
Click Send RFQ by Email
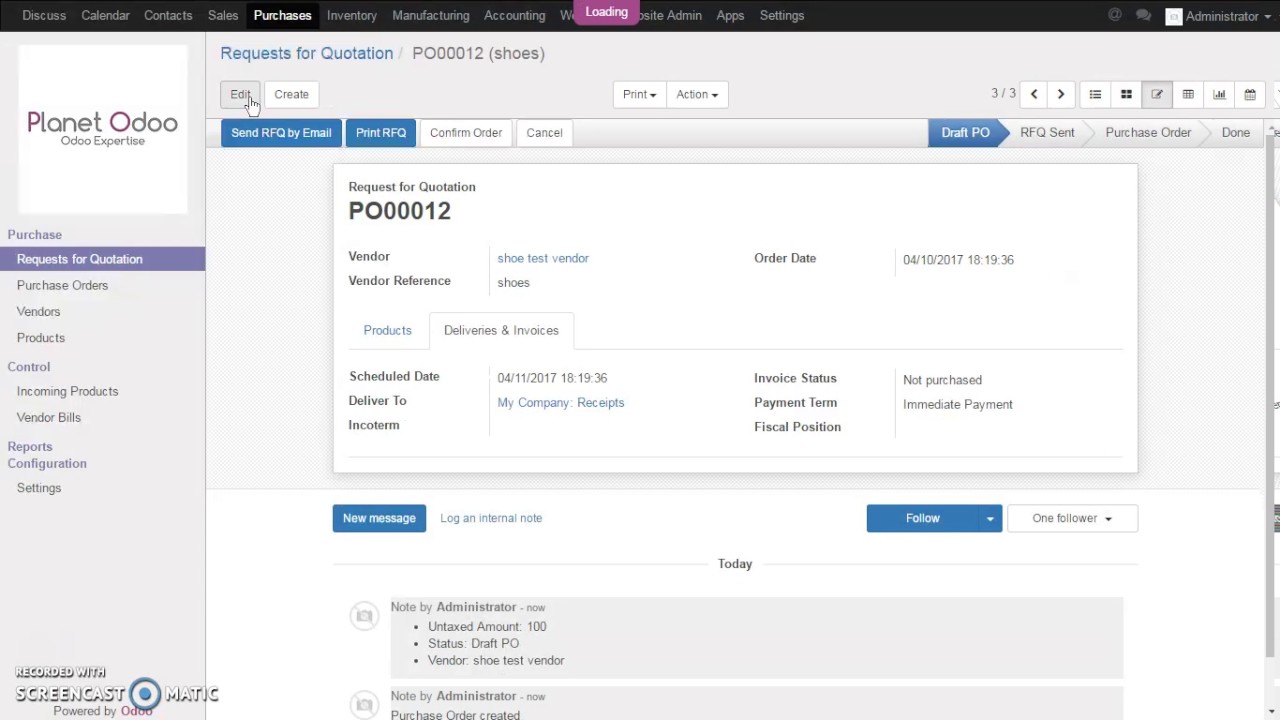(x=281, y=132)
